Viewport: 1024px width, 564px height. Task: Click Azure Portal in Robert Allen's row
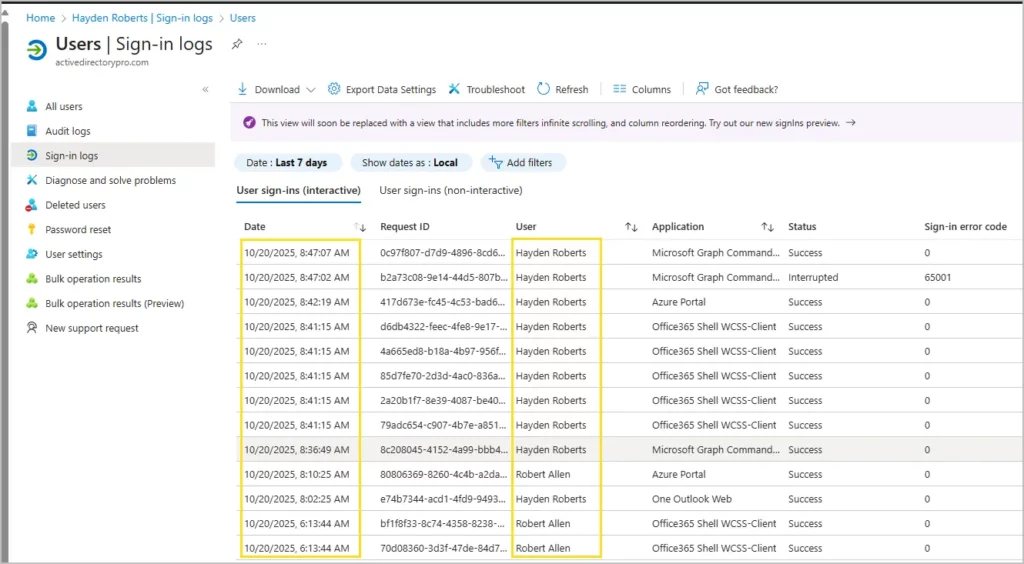[679, 475]
